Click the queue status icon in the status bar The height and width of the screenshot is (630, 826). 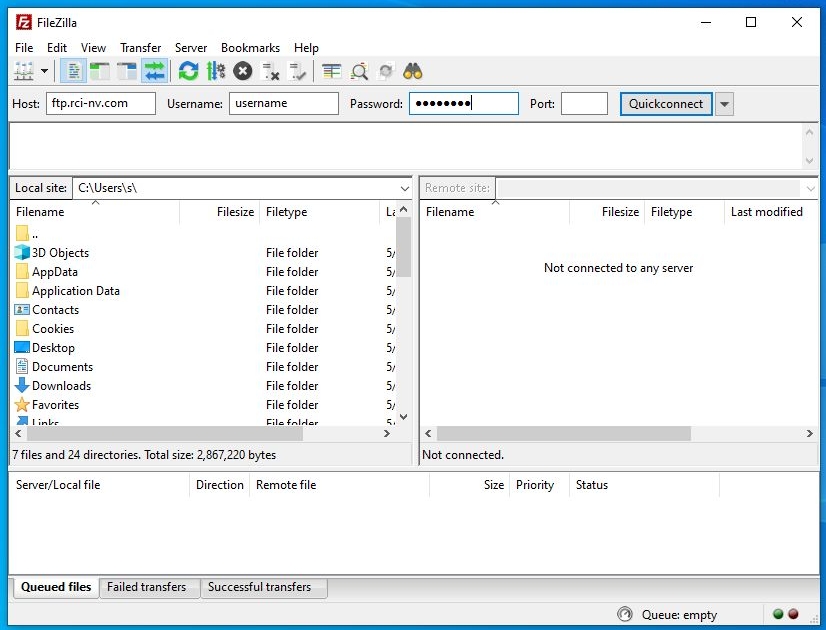(x=625, y=614)
